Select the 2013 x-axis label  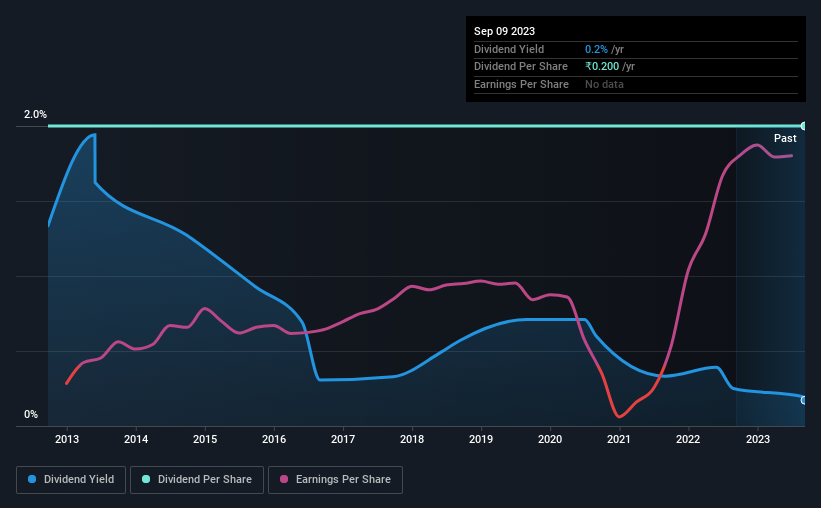67,439
